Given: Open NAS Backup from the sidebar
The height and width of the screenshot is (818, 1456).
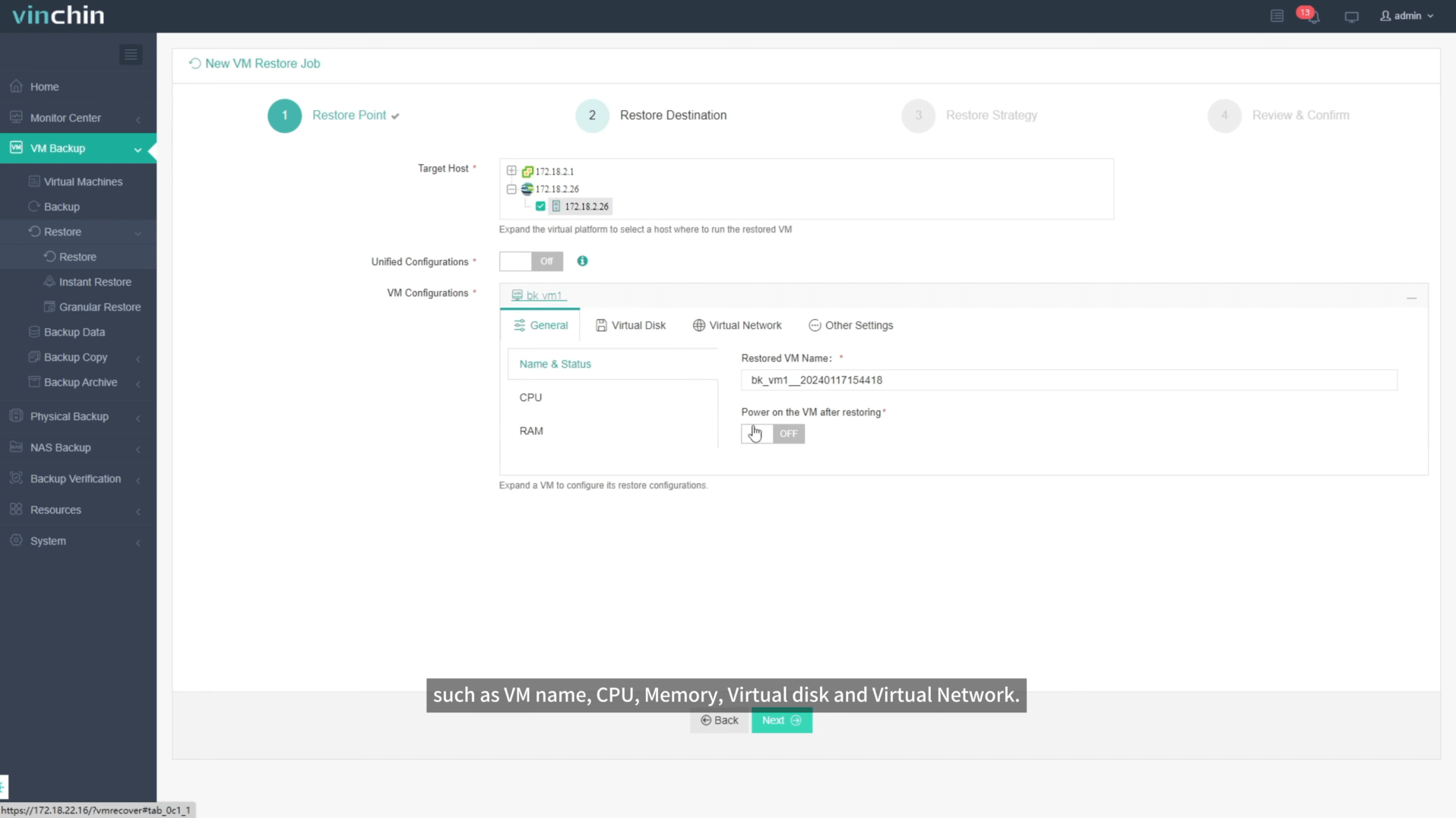Looking at the screenshot, I should 15,447.
